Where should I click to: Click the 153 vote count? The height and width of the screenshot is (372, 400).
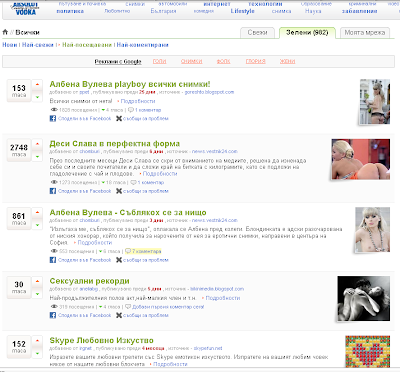[19, 88]
